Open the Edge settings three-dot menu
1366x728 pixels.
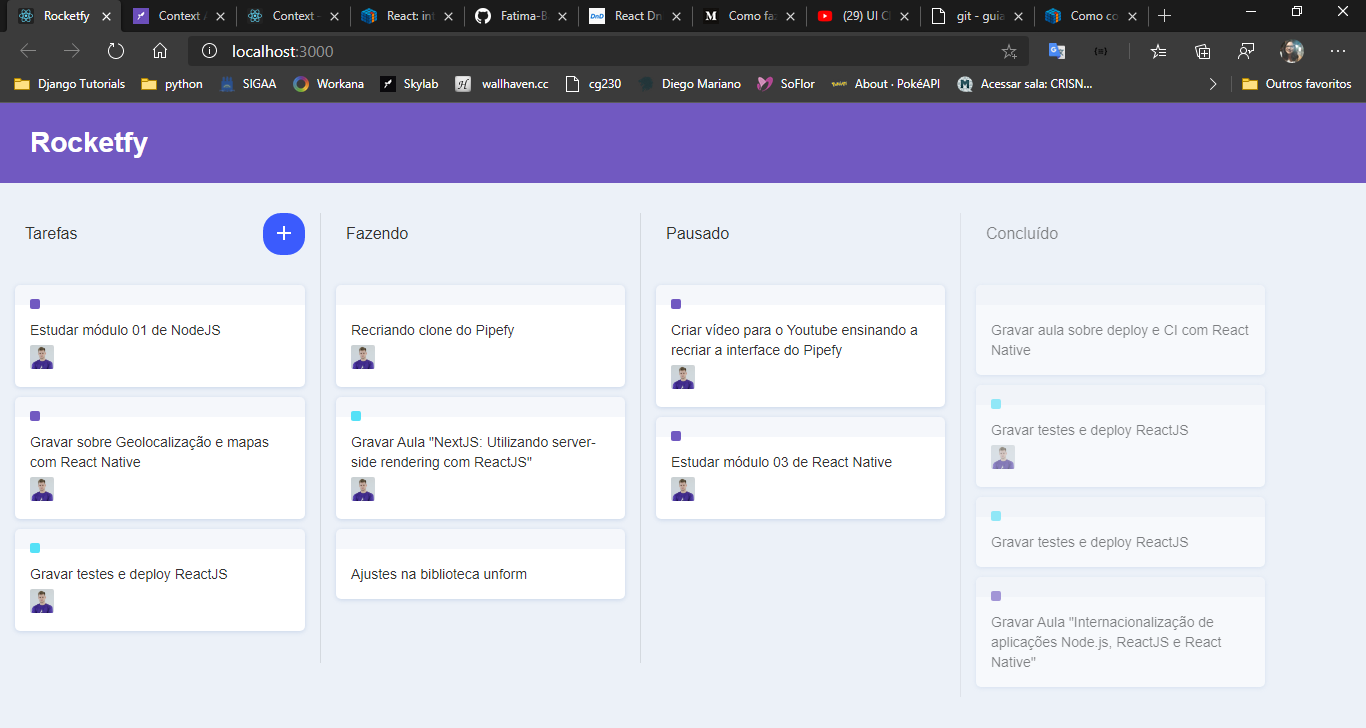point(1338,50)
